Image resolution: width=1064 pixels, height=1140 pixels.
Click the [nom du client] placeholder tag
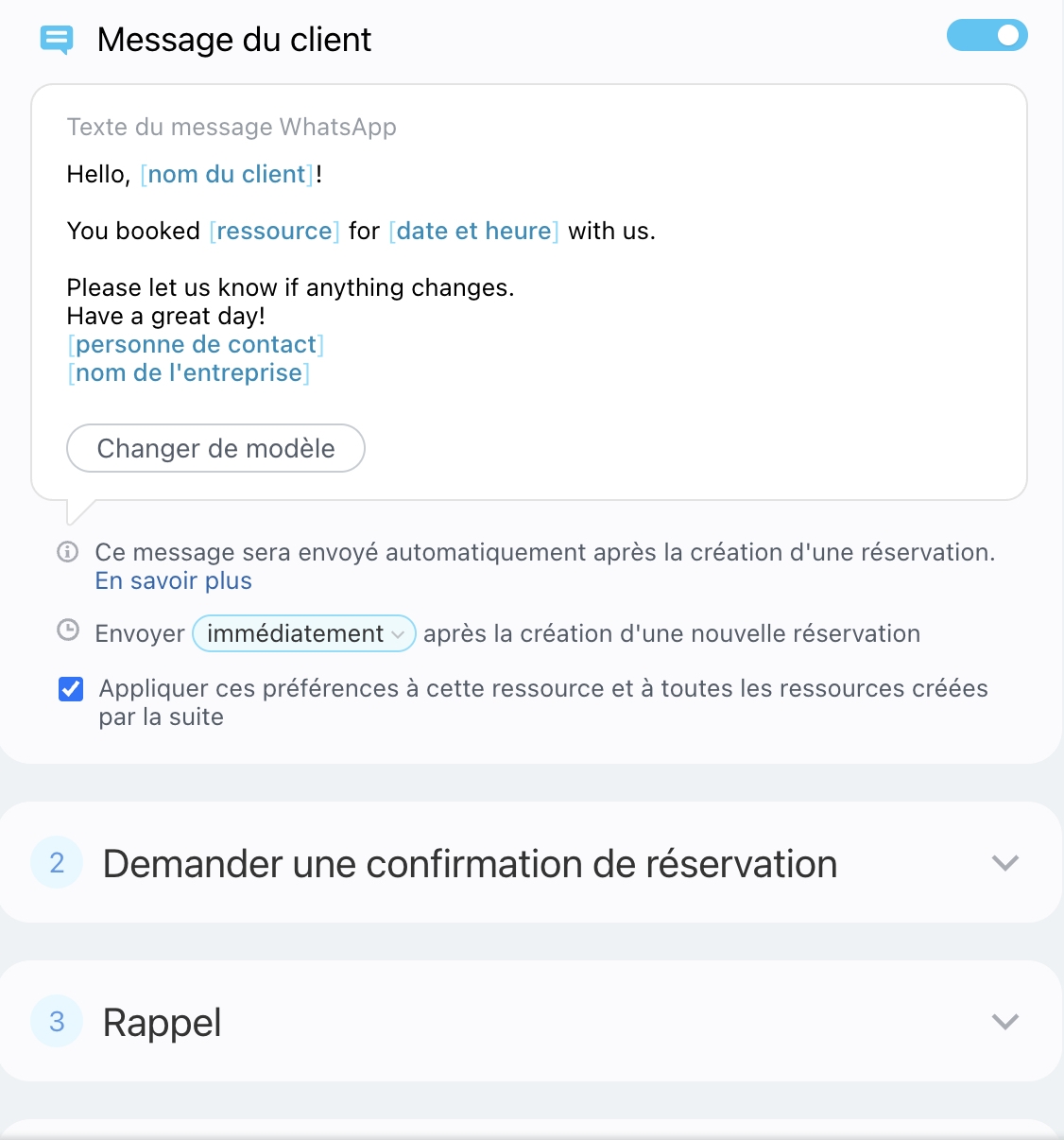click(227, 175)
